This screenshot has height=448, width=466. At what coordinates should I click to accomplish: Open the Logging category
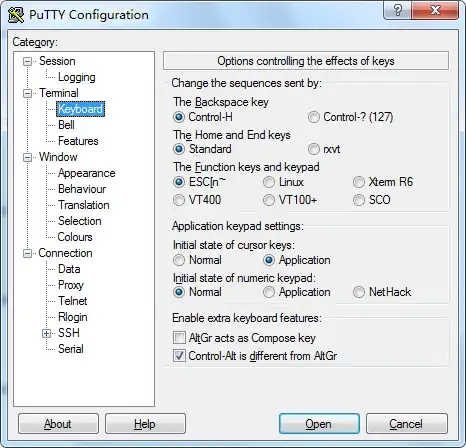77,77
